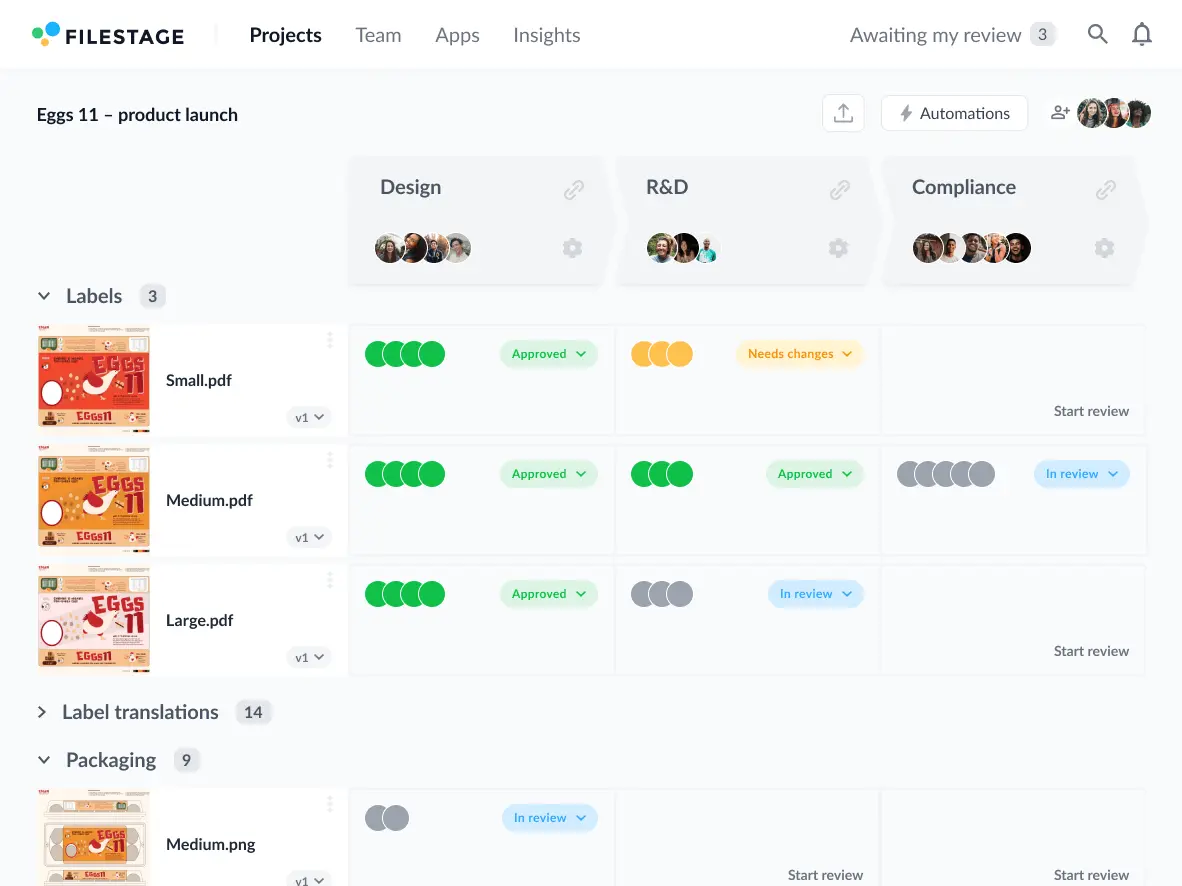Start Compliance review for Small.pdf
The height and width of the screenshot is (886, 1182).
[x=1090, y=411]
